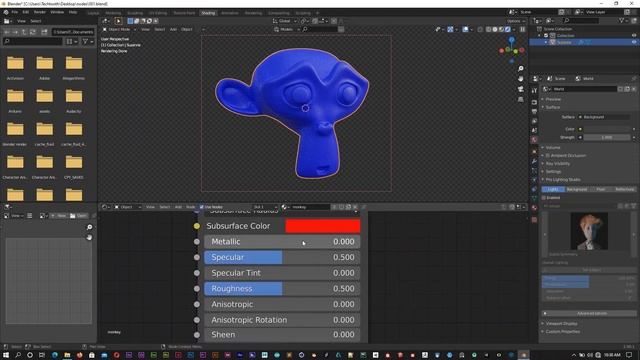Open the Tool properties tab icon
The image size is (640, 360).
pyautogui.click(x=534, y=91)
